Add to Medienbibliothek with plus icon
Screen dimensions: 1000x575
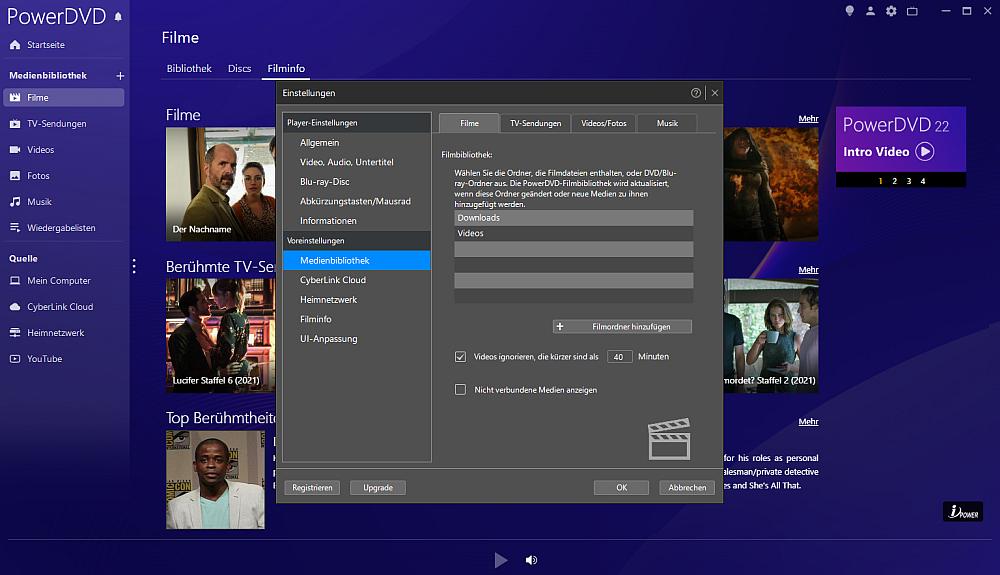[x=120, y=76]
